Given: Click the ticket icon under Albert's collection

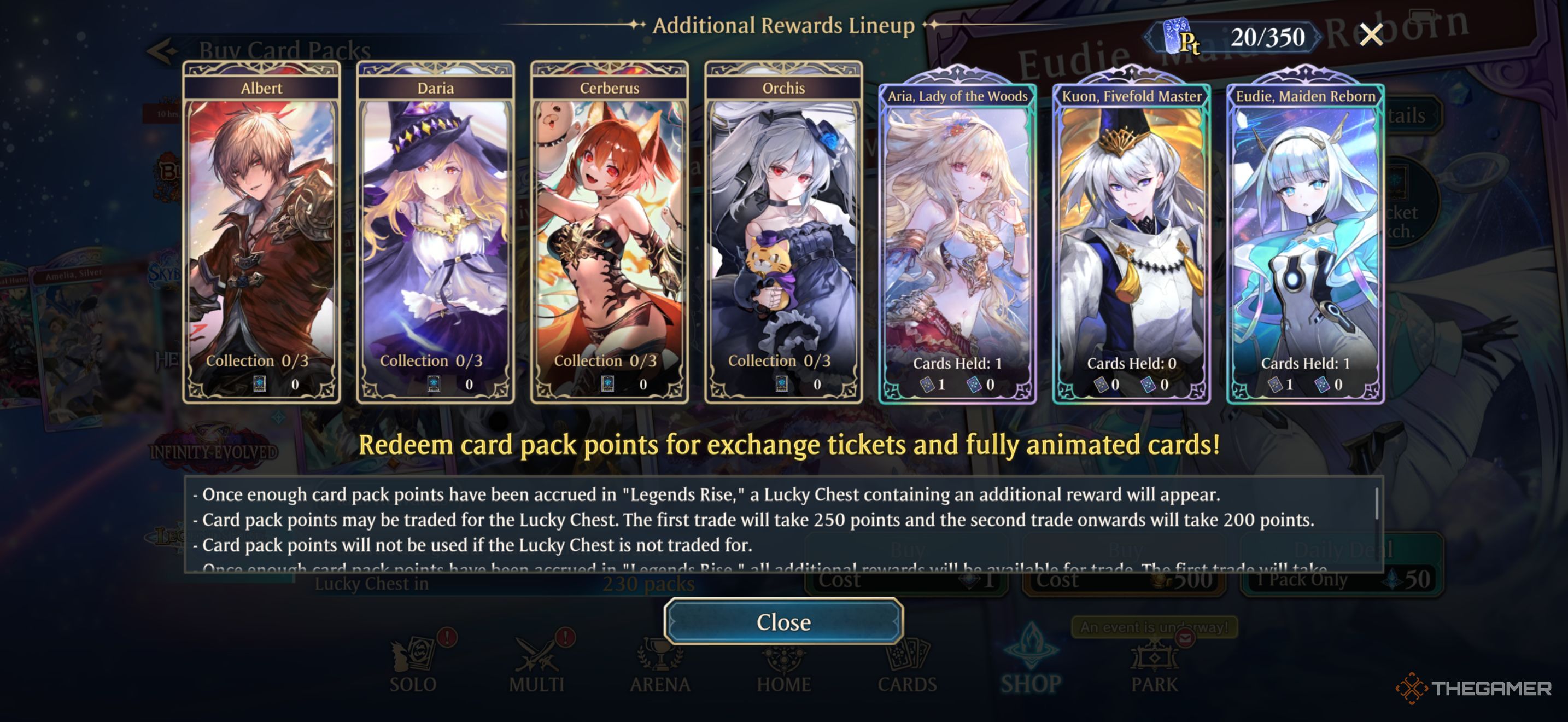Looking at the screenshot, I should (x=259, y=383).
